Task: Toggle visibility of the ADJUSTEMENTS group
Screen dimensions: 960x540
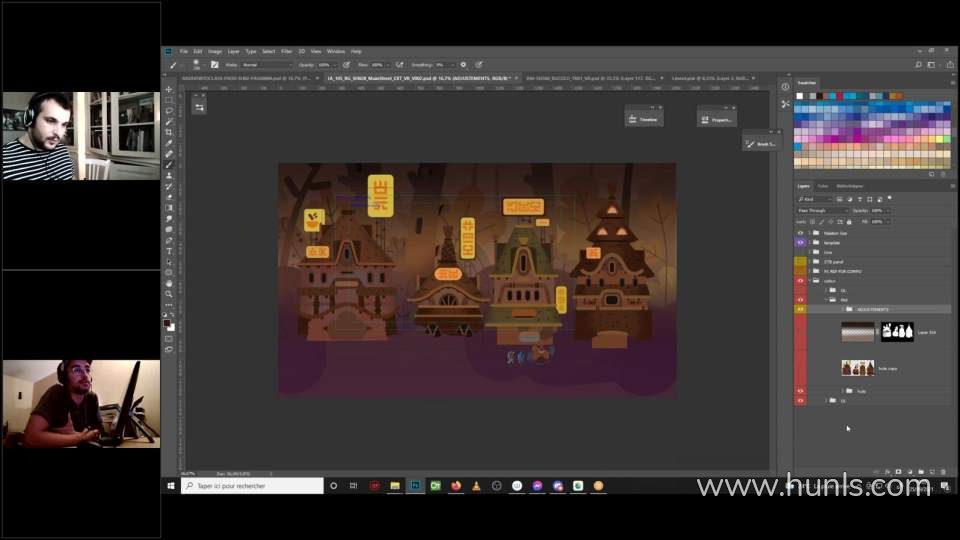Action: [800, 309]
